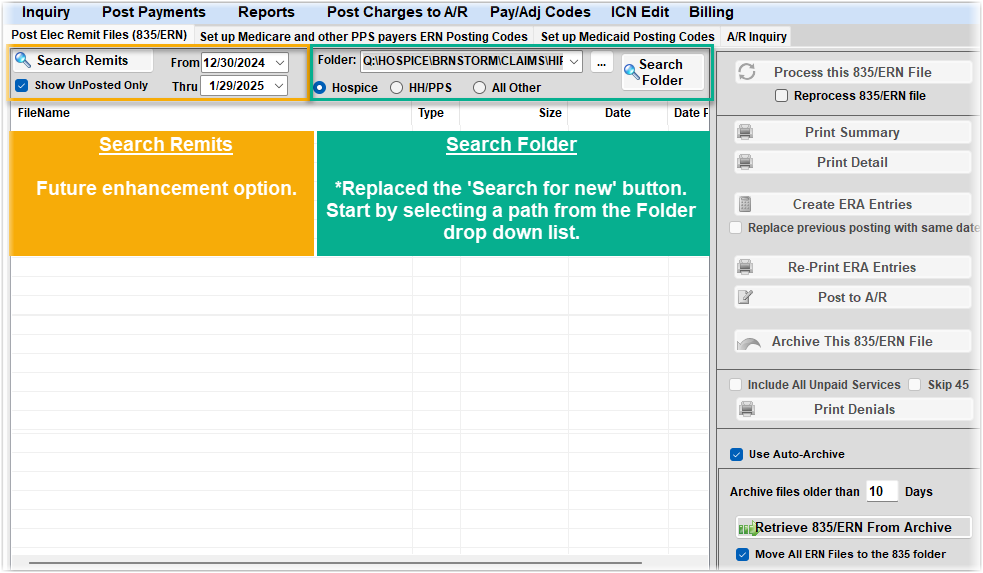983x573 pixels.
Task: Switch to the A/R Inquiry tab
Action: [x=756, y=36]
